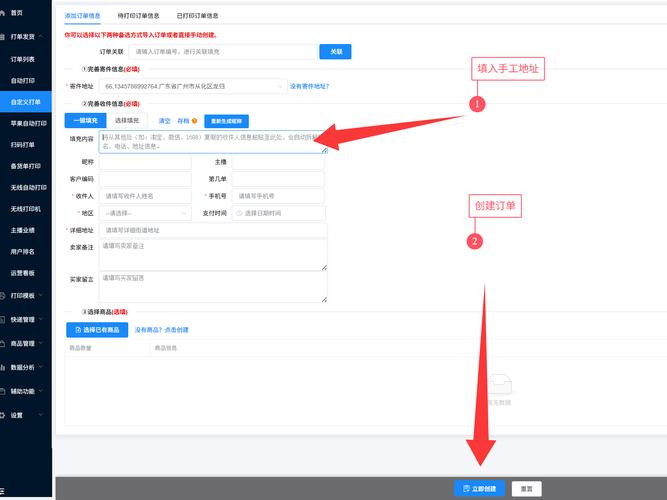Open the 地区 region dropdown
Screen dimensions: 667x500
pos(145,213)
